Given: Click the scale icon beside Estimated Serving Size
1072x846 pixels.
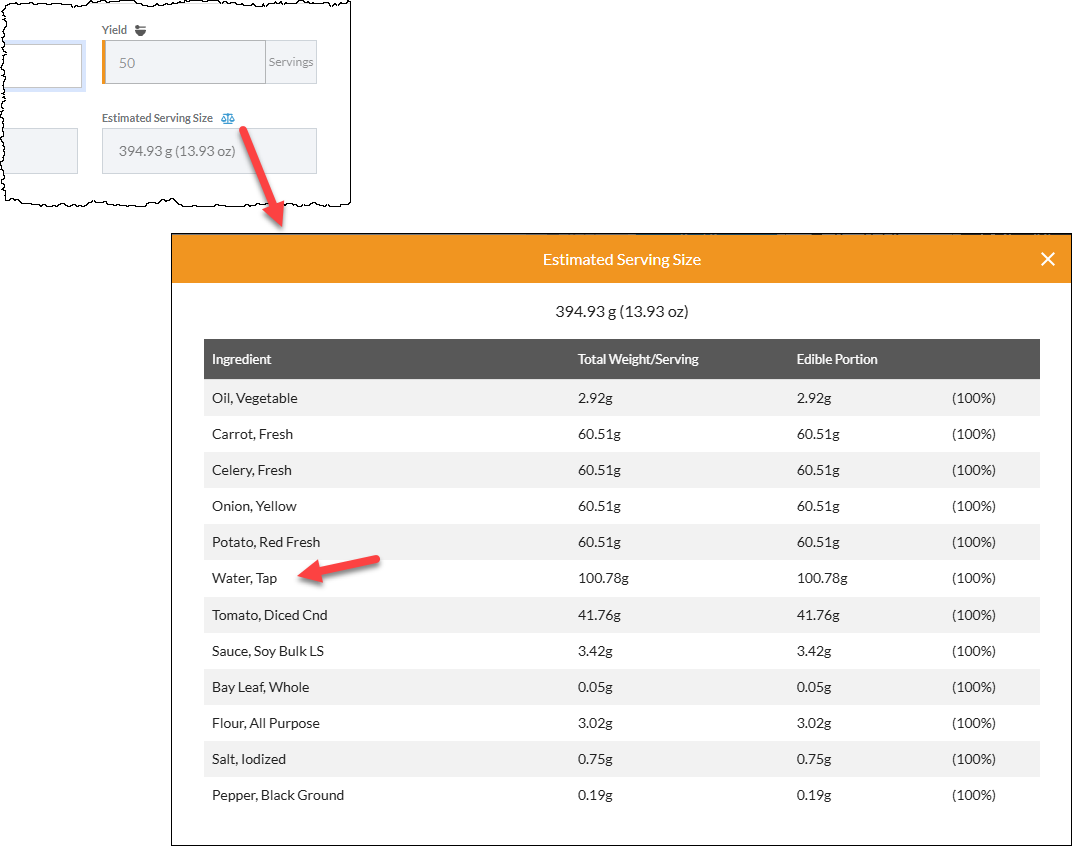Looking at the screenshot, I should (228, 118).
